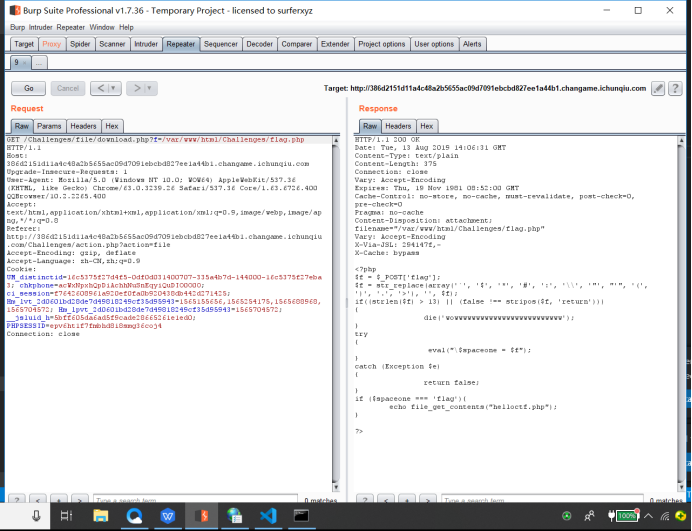Viewport: 692px width, 531px height.
Task: Switch to Visual Studio Code on taskbar
Action: [x=268, y=516]
